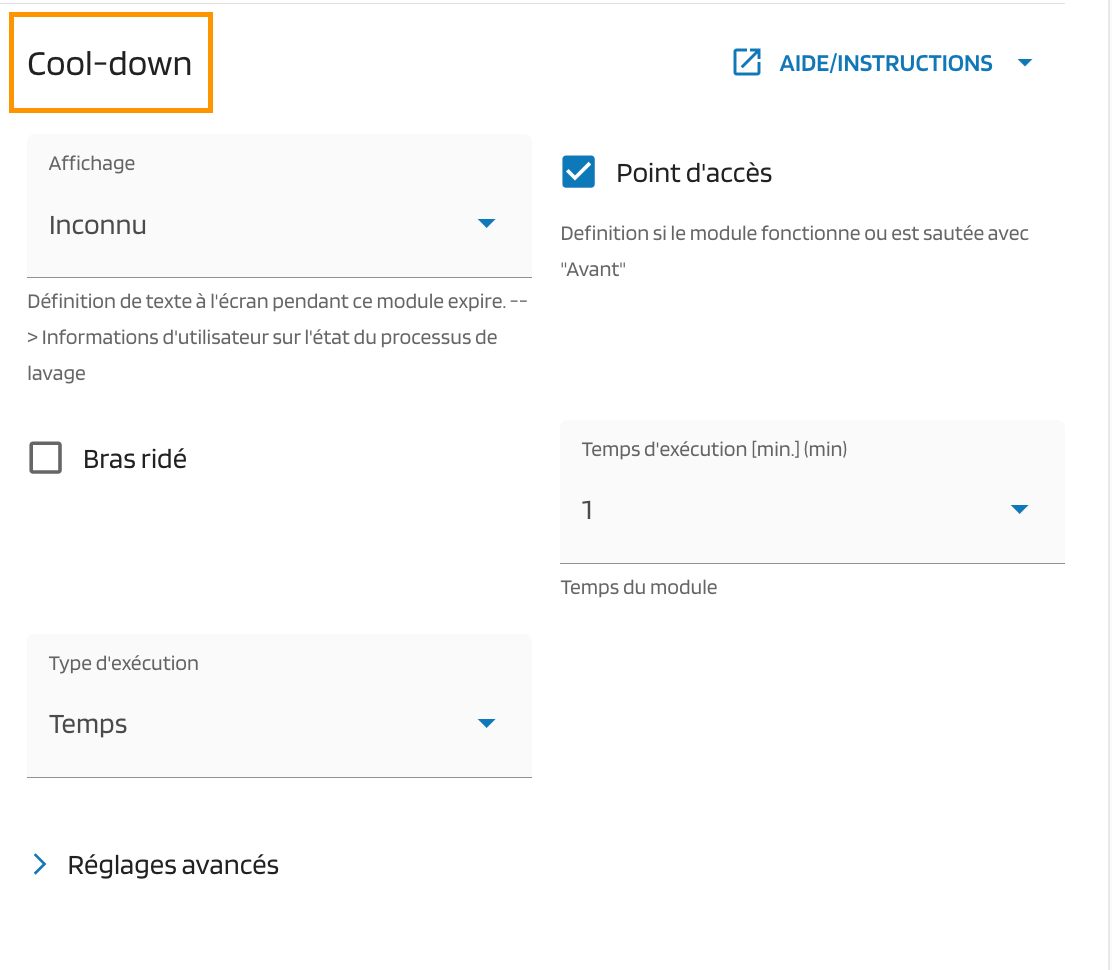Click the Temps du module helper text
1112x970 pixels.
[x=639, y=587]
